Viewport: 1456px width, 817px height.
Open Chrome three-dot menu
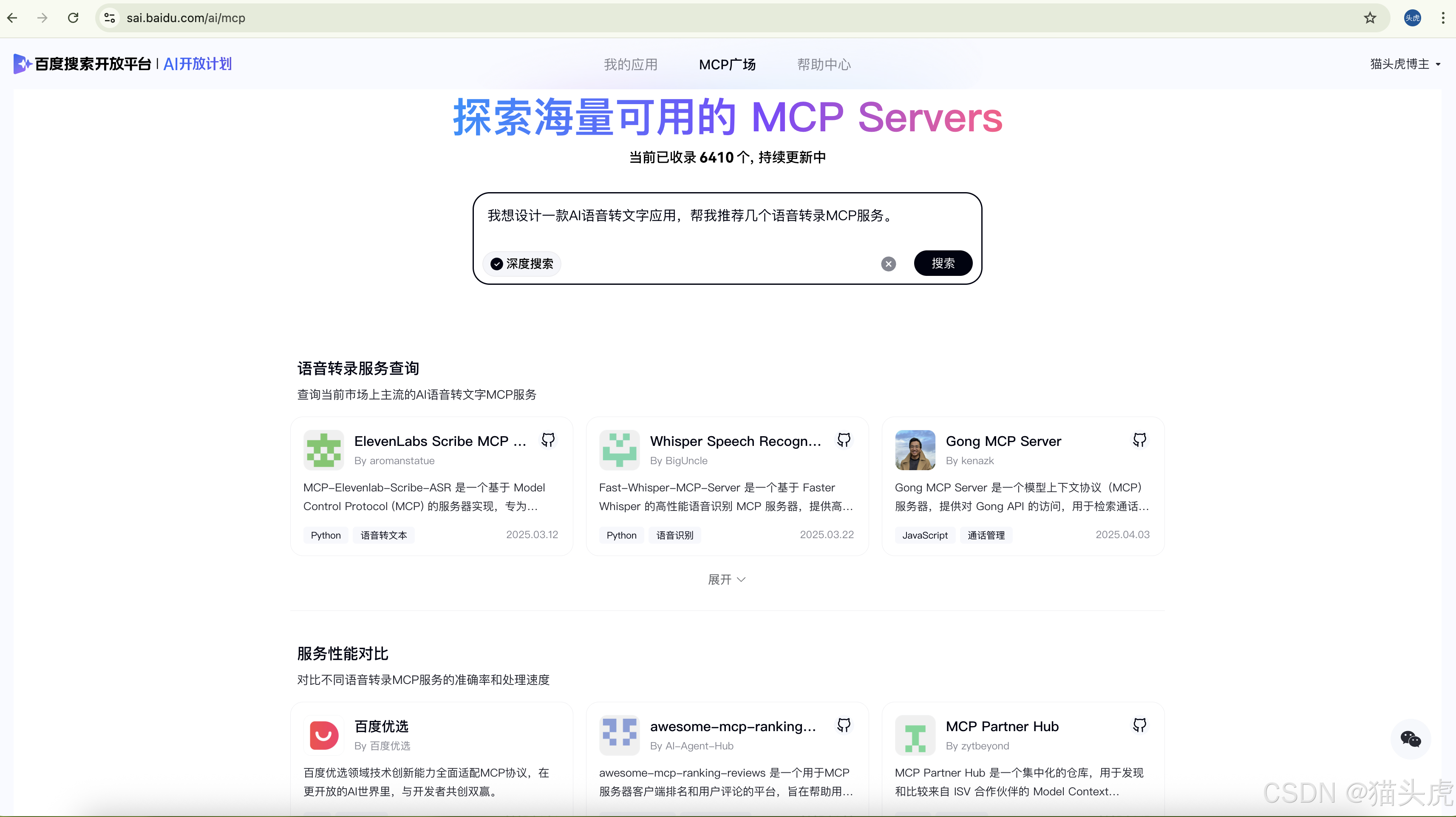point(1443,18)
